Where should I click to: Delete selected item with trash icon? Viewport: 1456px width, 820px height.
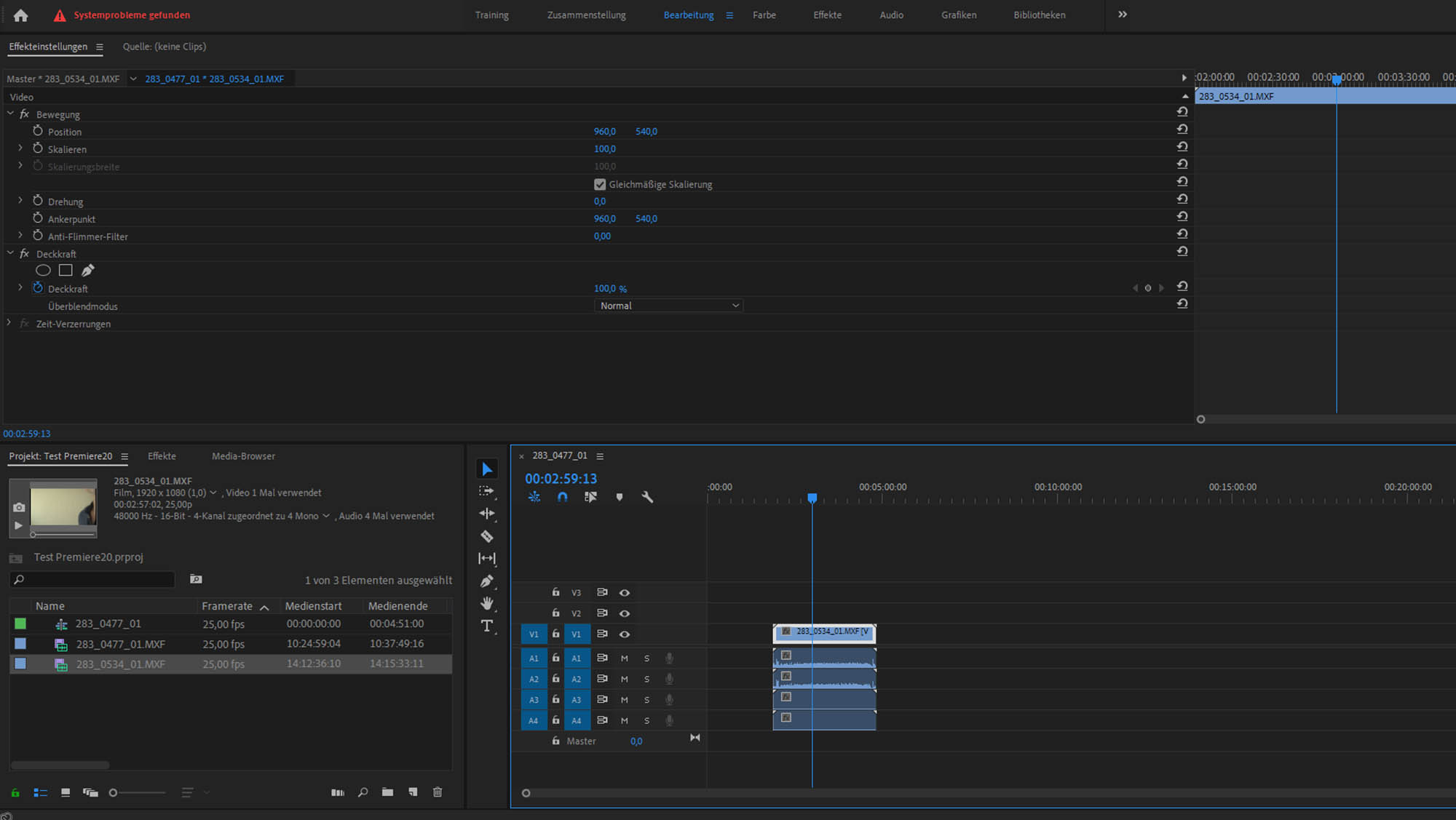click(x=438, y=792)
